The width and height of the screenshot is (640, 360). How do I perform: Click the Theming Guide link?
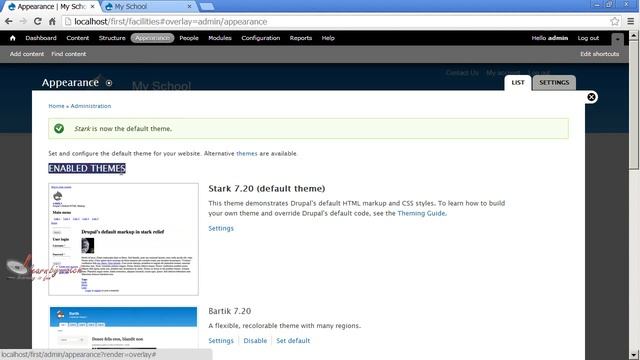(421, 213)
